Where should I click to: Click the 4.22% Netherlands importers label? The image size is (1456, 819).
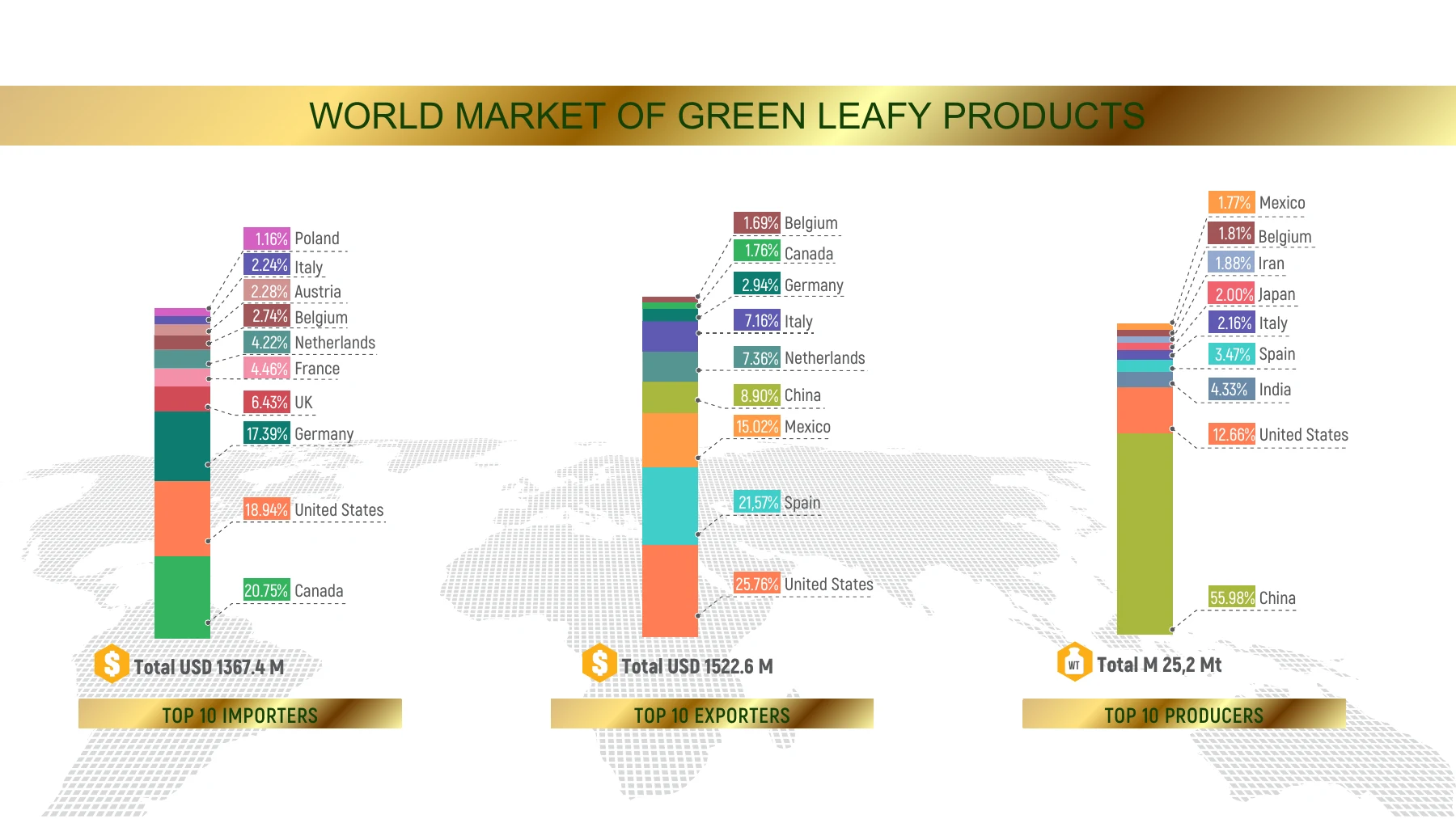pos(310,342)
